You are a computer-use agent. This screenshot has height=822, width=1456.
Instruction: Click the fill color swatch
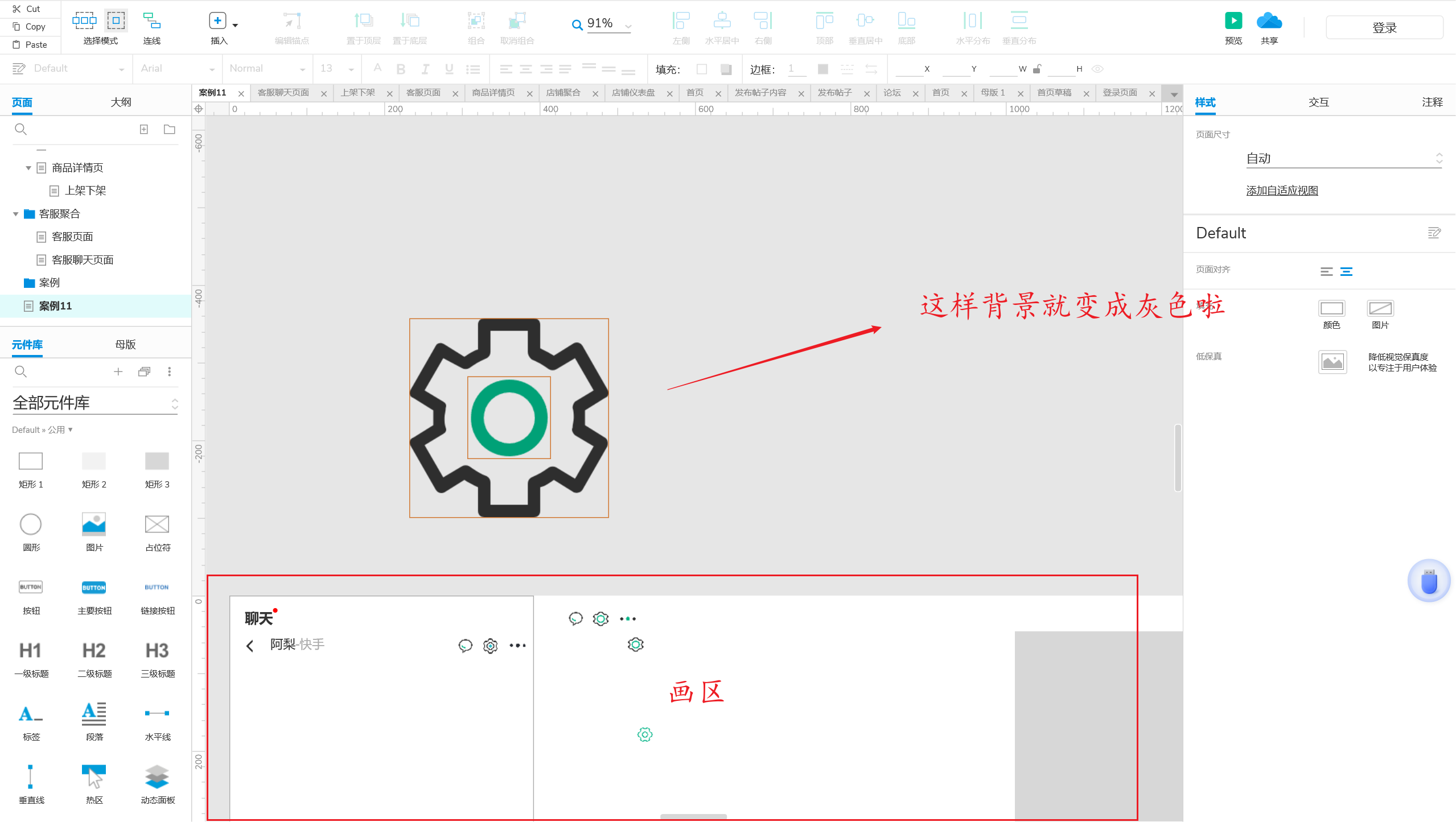(x=702, y=69)
